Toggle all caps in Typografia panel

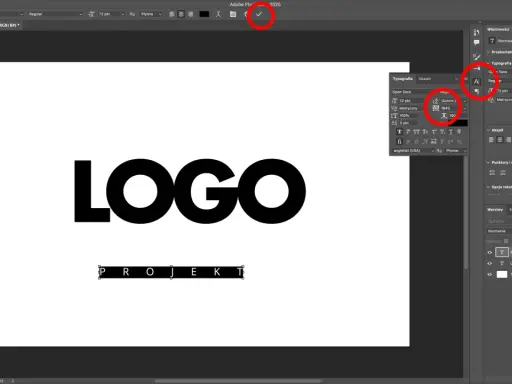(x=416, y=132)
